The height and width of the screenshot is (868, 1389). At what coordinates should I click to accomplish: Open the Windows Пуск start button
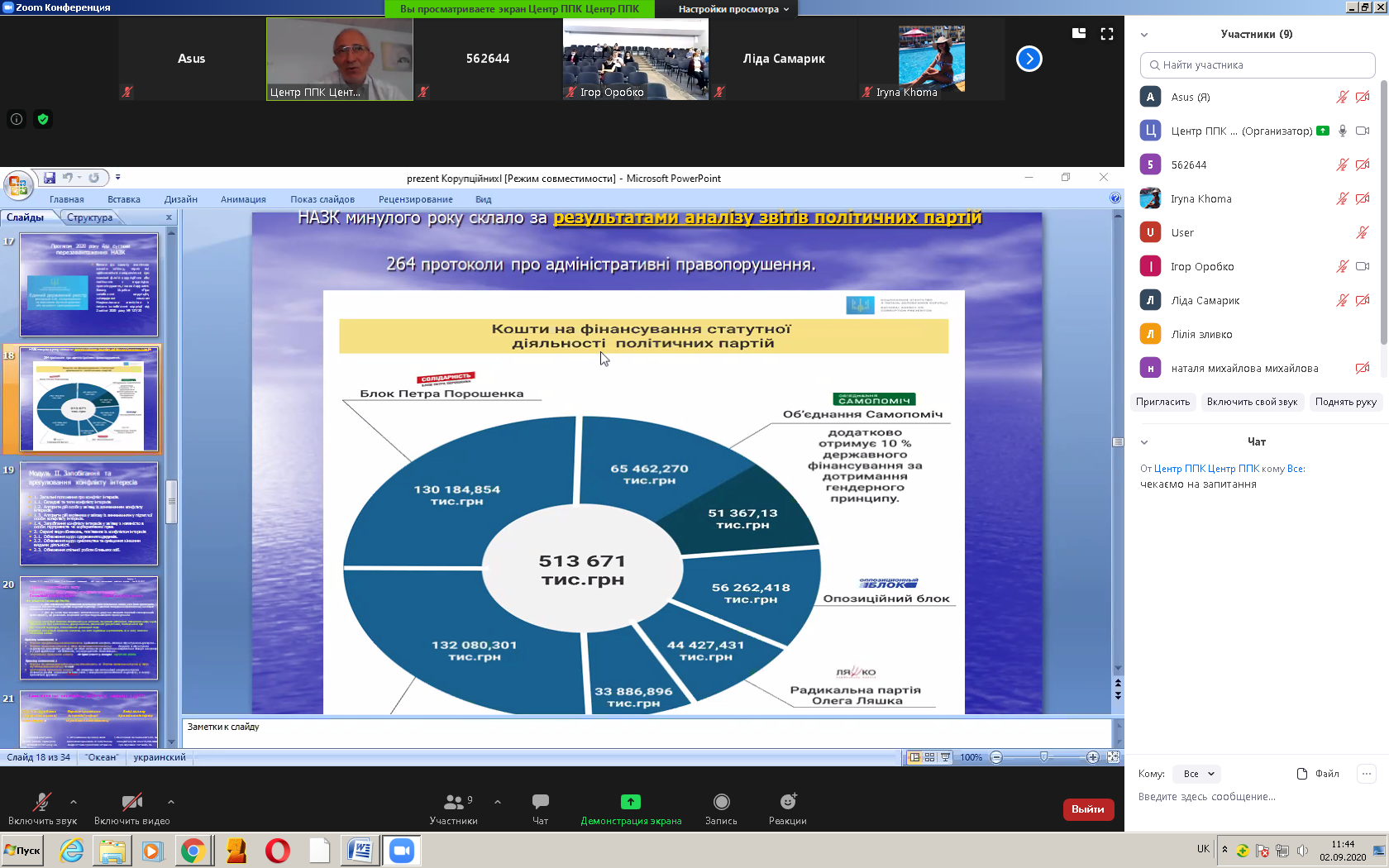tap(22, 851)
